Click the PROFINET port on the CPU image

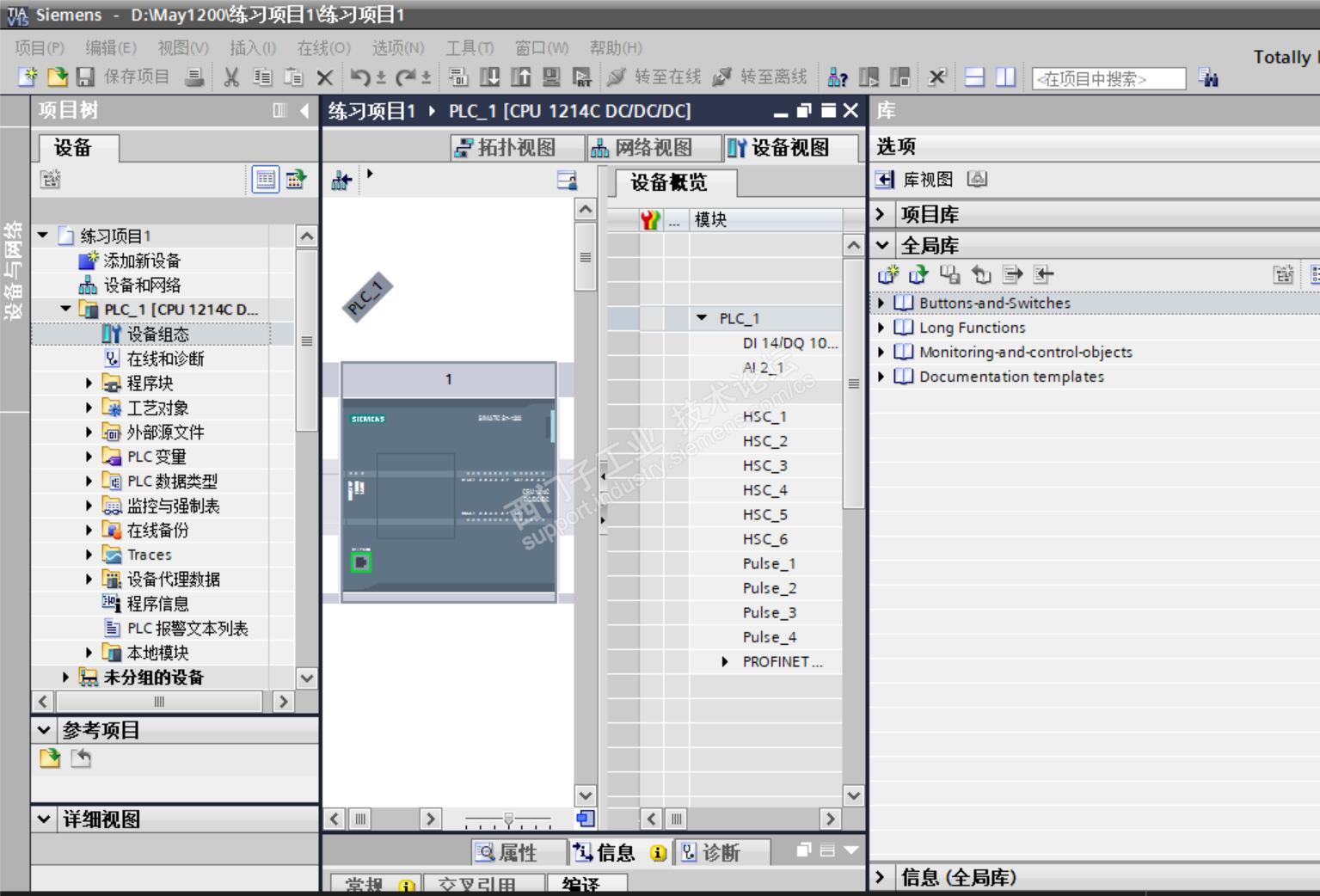[x=361, y=562]
